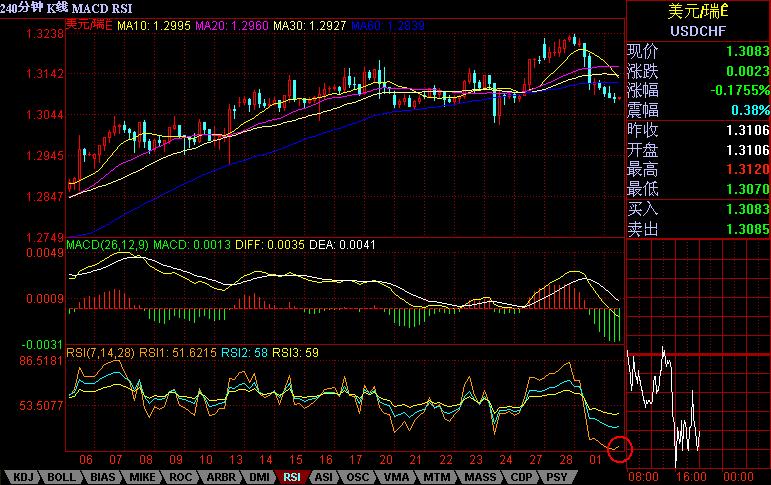Click the 16:00 label on intraday chart
The image size is (771, 485).
[691, 477]
